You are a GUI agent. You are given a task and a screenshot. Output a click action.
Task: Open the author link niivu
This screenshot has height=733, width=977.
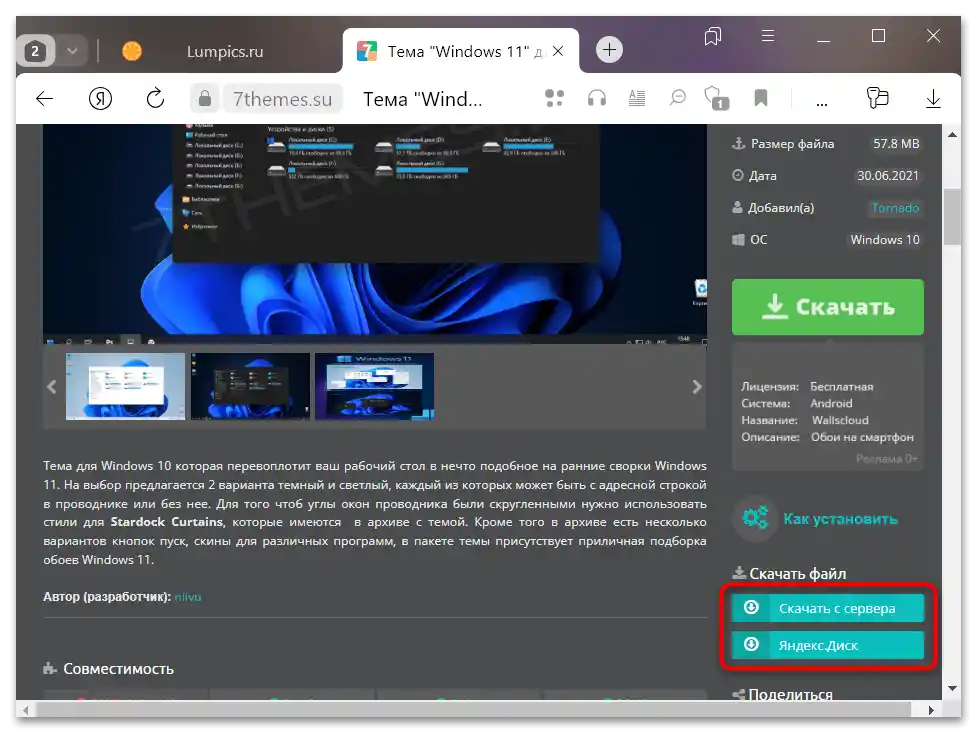tap(188, 596)
